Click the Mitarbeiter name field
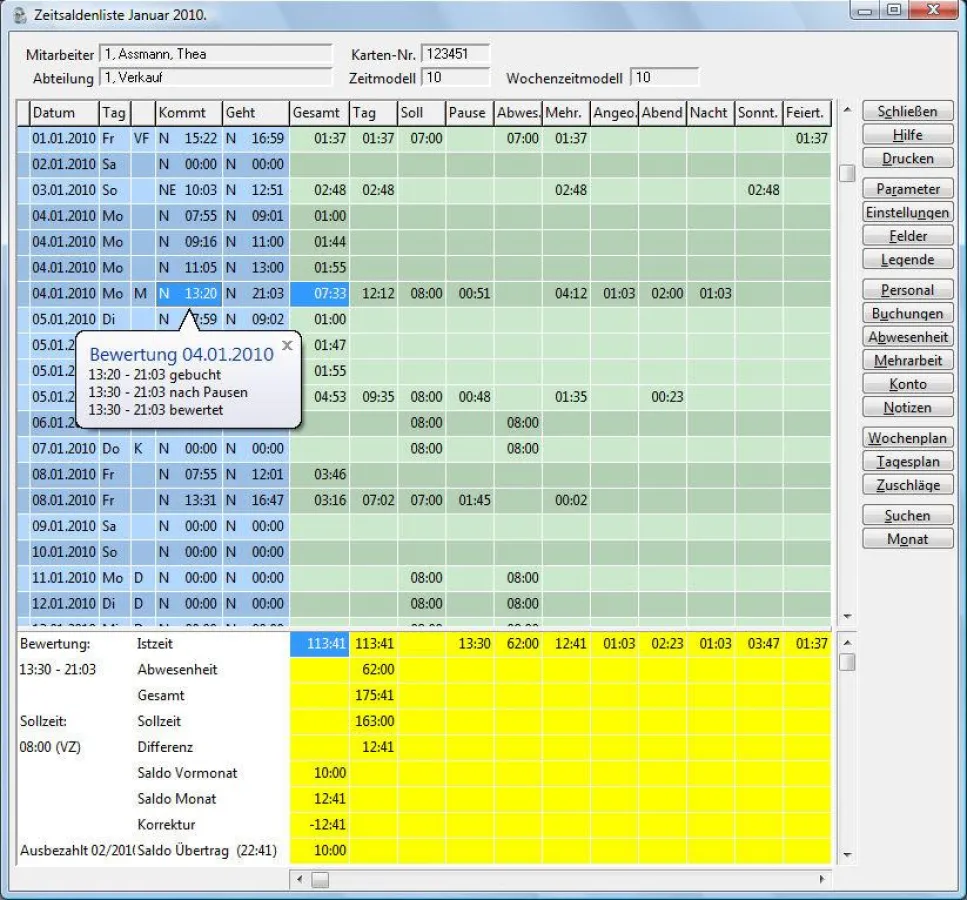967x900 pixels. click(215, 54)
